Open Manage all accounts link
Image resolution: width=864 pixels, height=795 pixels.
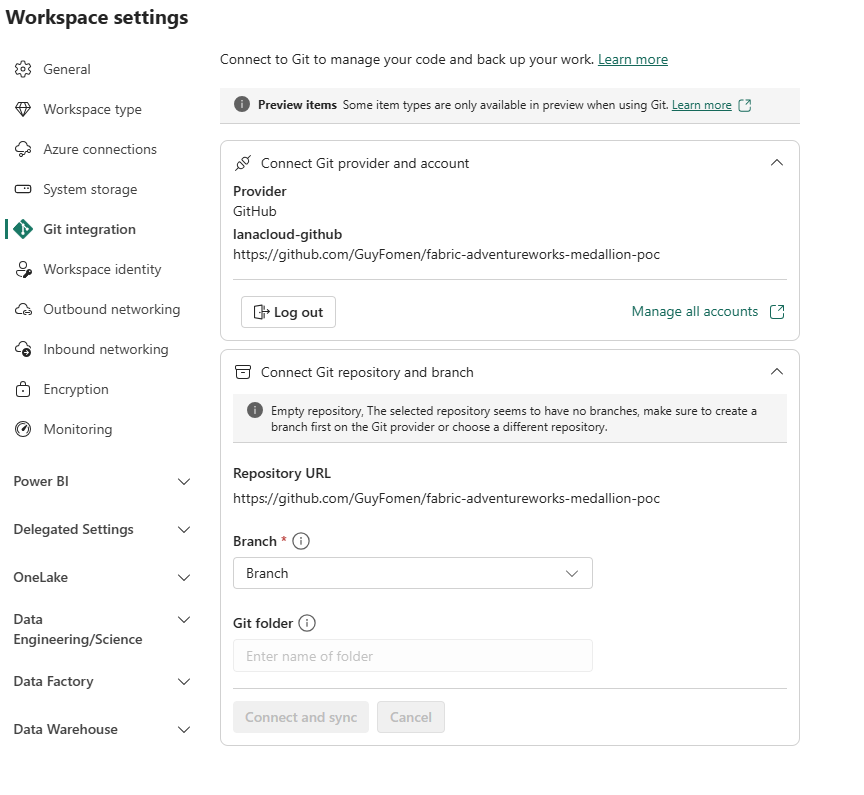tap(694, 311)
